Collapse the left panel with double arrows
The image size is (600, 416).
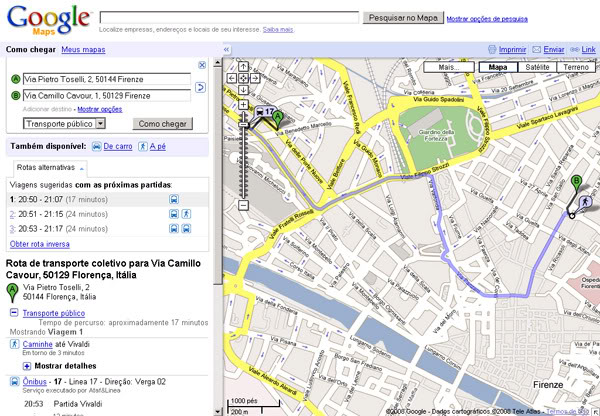(227, 50)
